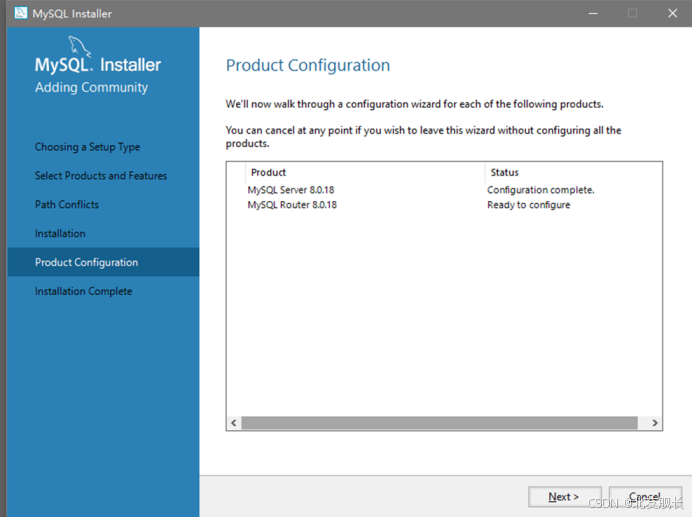This screenshot has height=517, width=692.
Task: Click the Product Configuration page heading
Action: point(308,65)
